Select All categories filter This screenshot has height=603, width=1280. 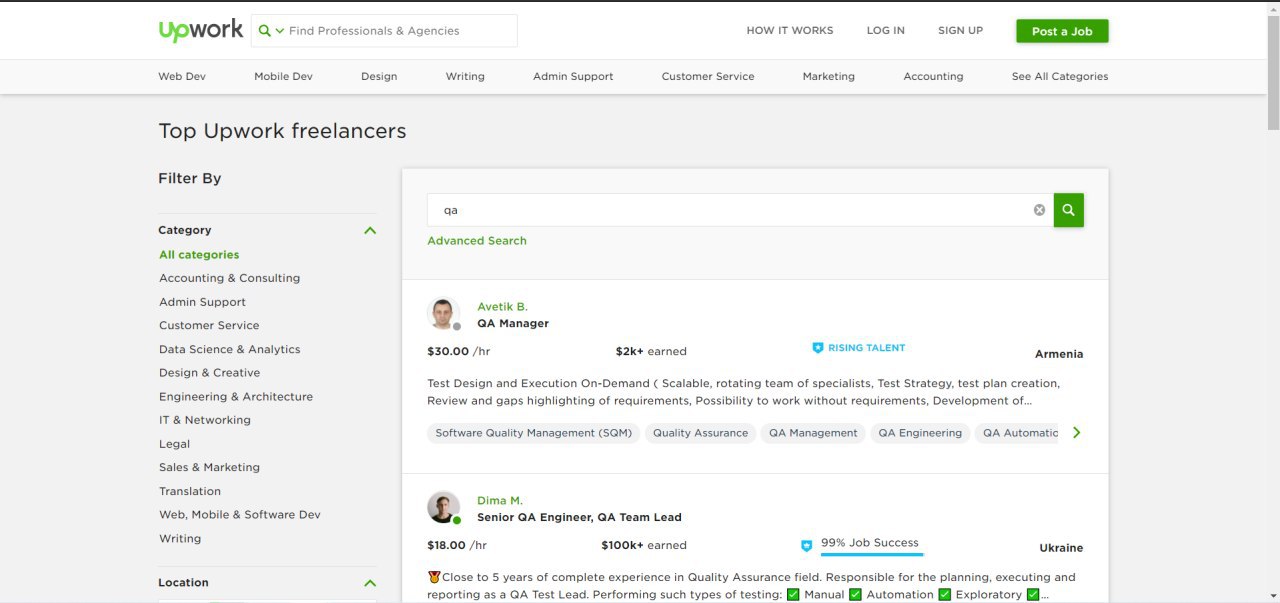(199, 255)
